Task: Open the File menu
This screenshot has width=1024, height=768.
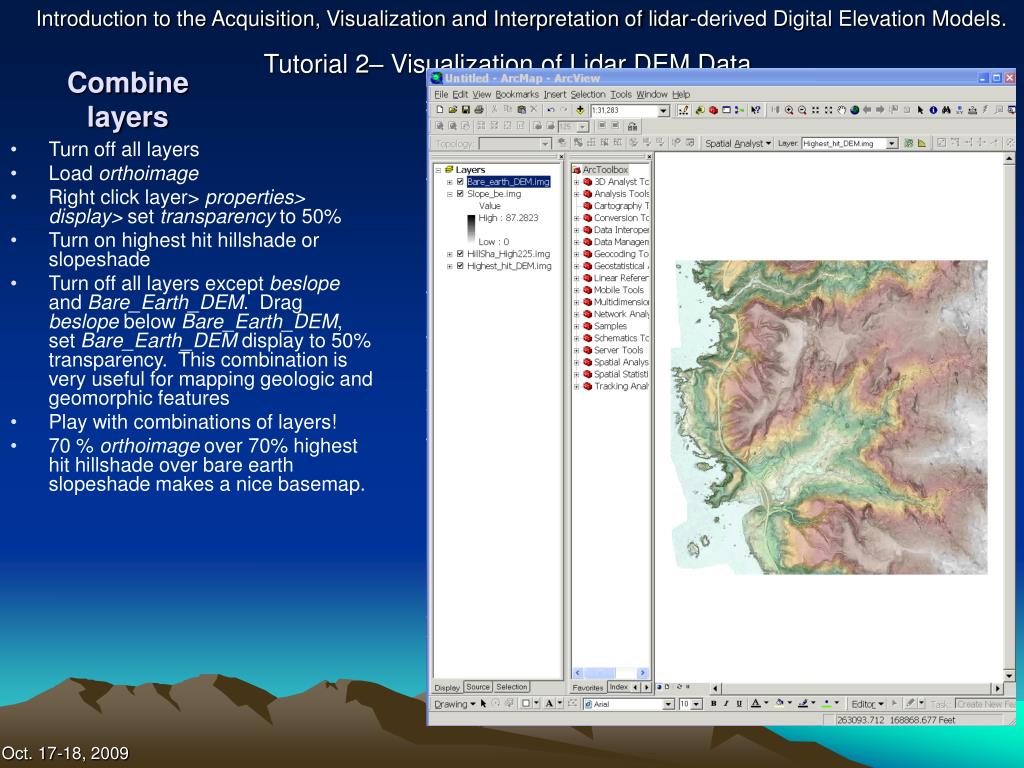Action: pos(441,94)
